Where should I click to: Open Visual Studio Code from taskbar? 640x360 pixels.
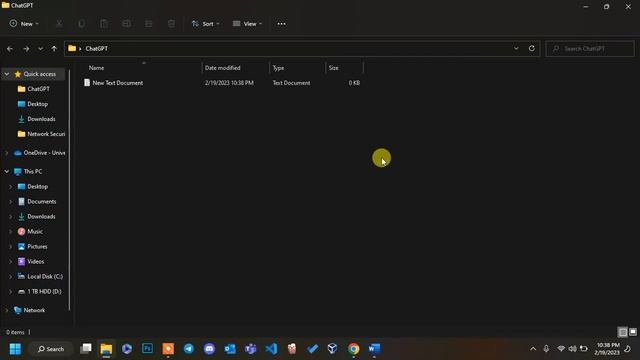pos(271,349)
